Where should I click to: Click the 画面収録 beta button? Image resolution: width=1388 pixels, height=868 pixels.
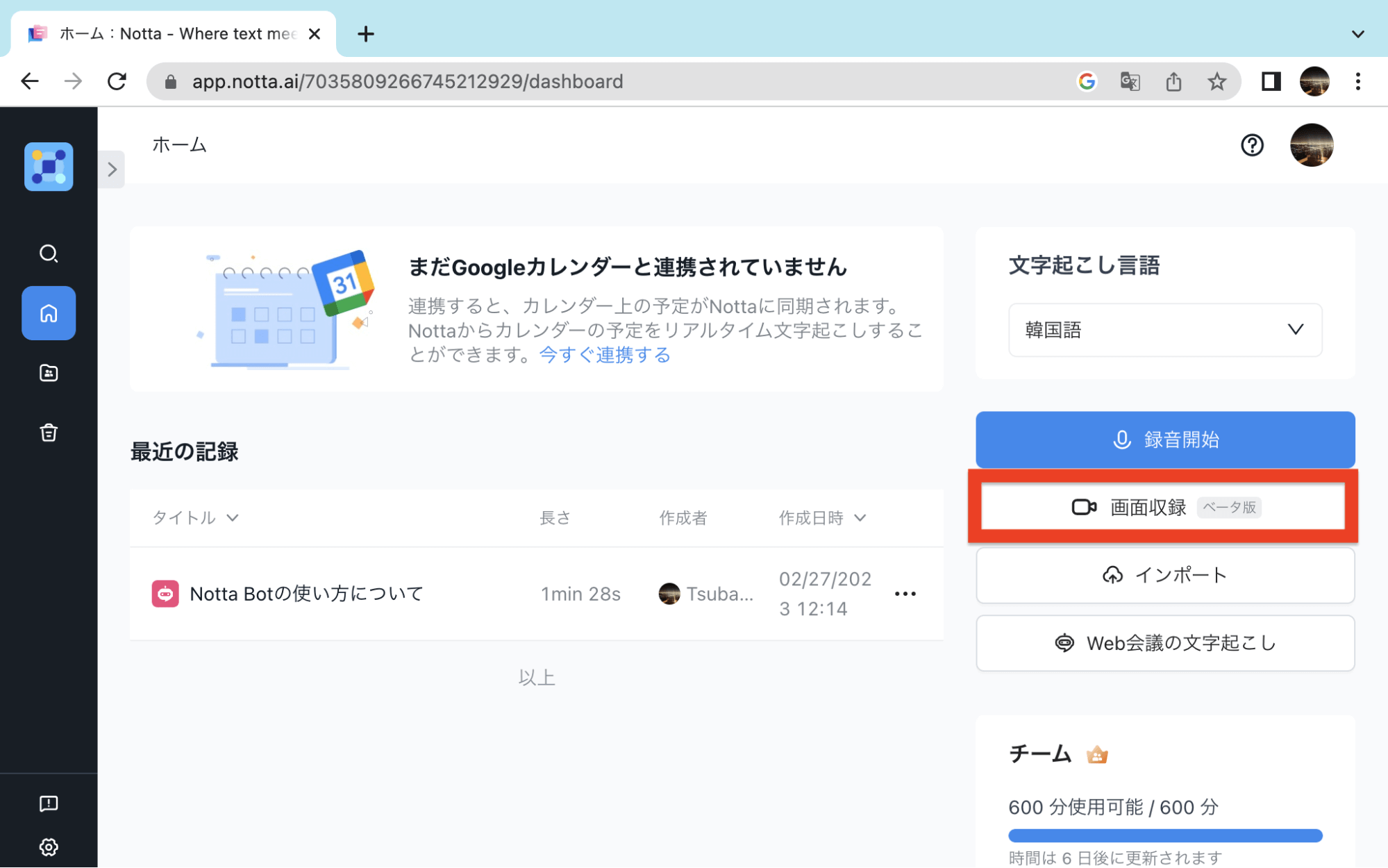tap(1163, 507)
